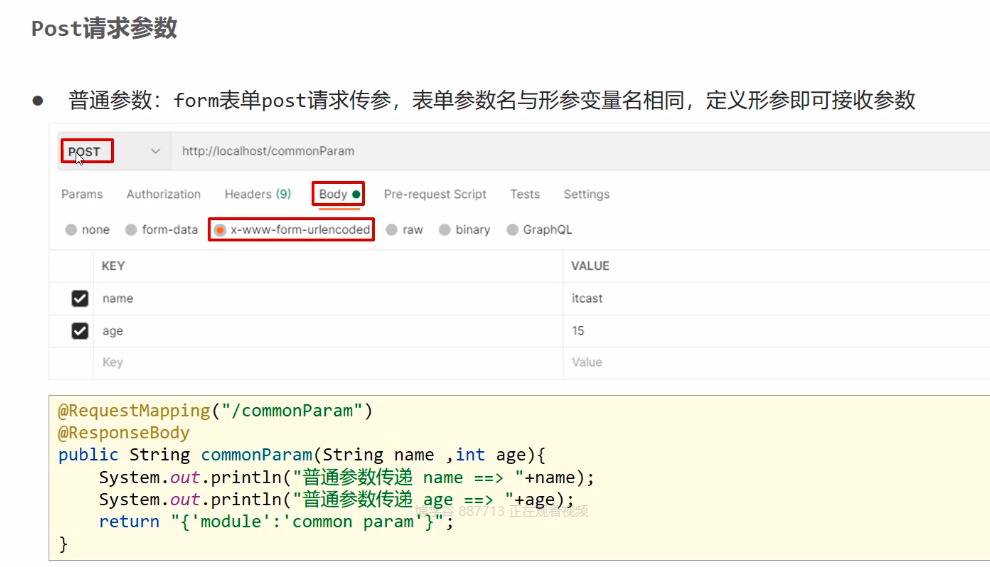Viewport: 990px width, 567px height.
Task: Click the itcast value cell
Action: click(x=777, y=299)
